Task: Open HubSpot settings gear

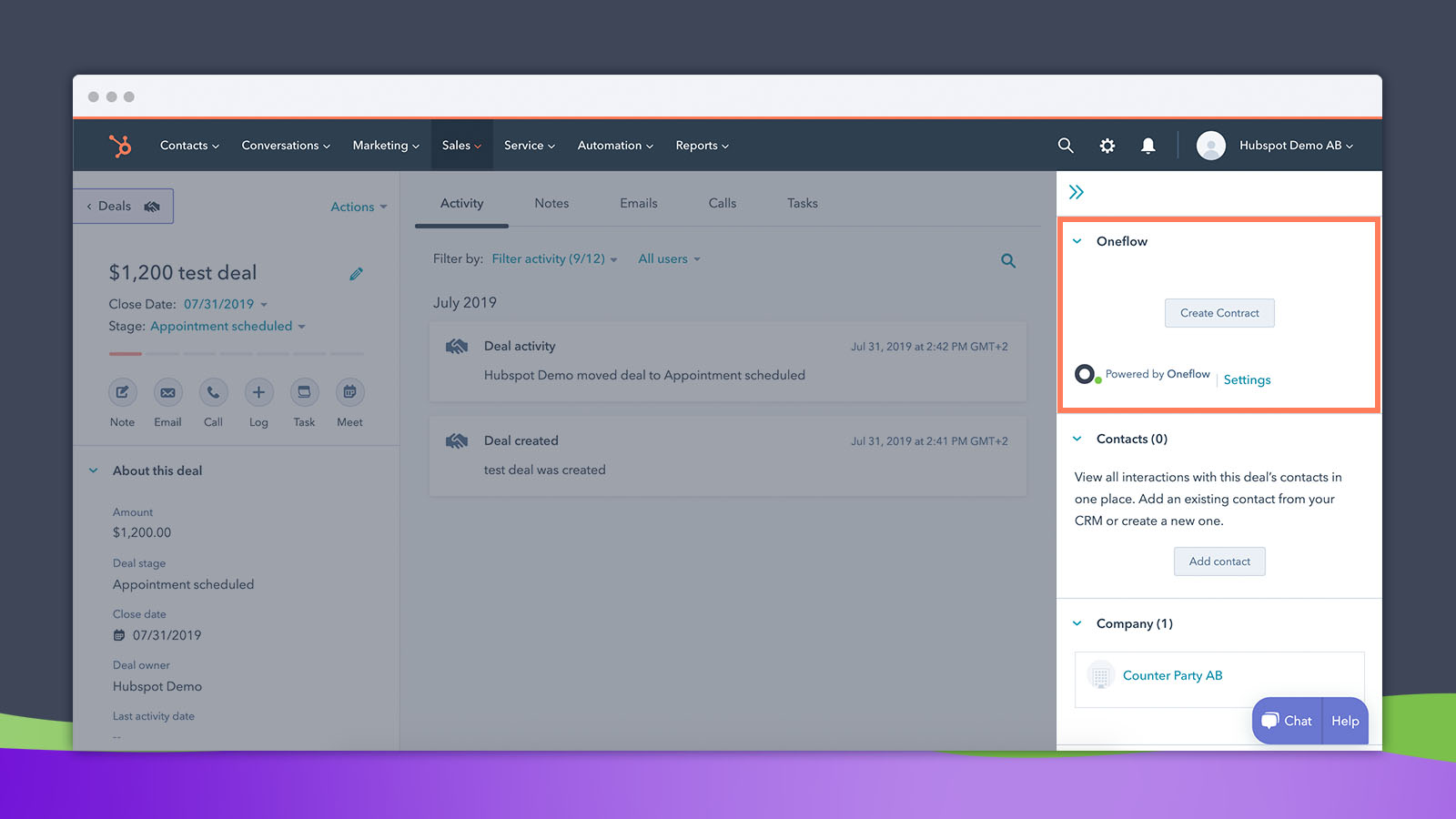Action: pos(1107,145)
